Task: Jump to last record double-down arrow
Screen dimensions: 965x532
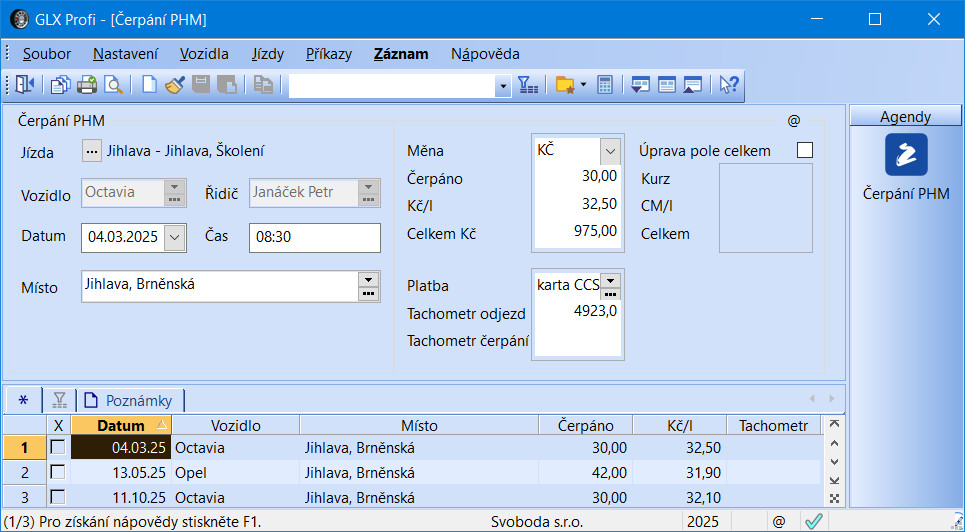Action: pos(834,480)
